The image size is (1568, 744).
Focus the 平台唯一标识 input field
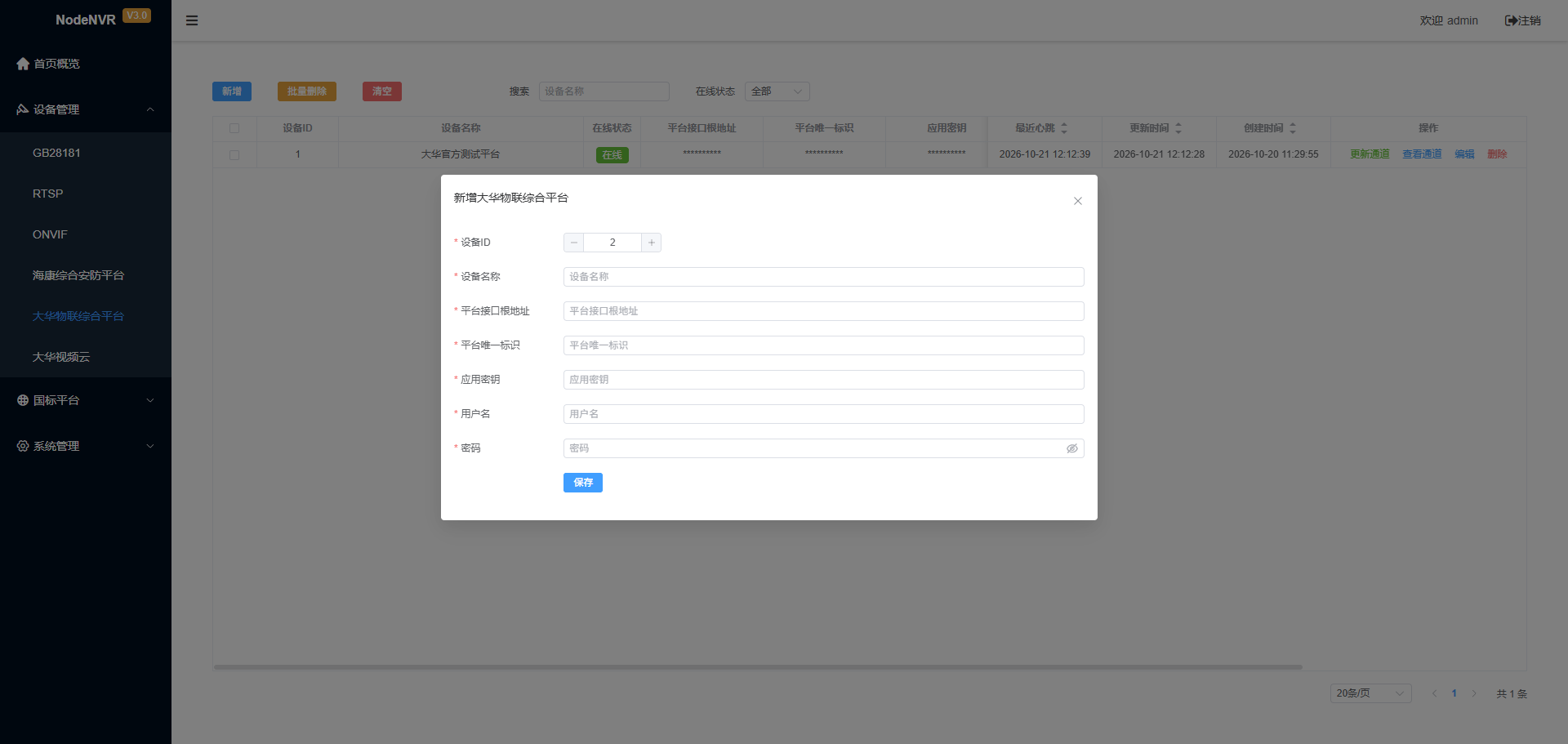pyautogui.click(x=824, y=345)
